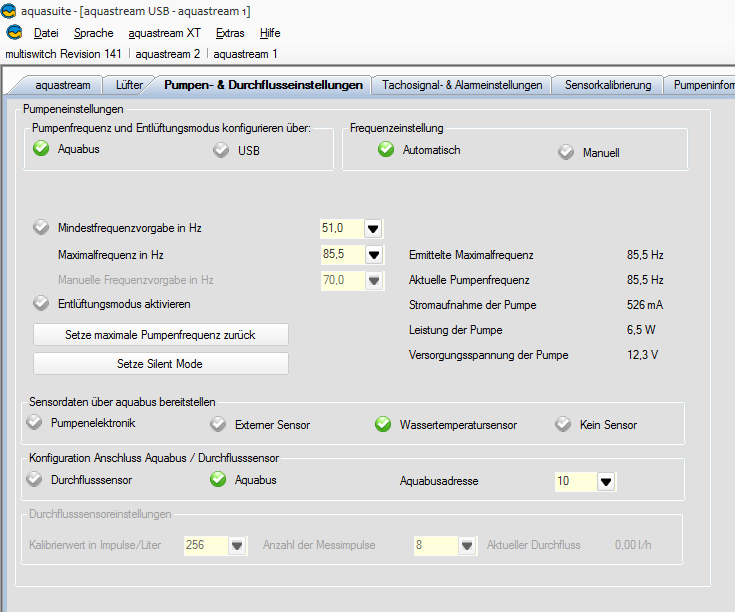
Task: Open the Sensorkalibrierung tab
Action: [x=608, y=85]
